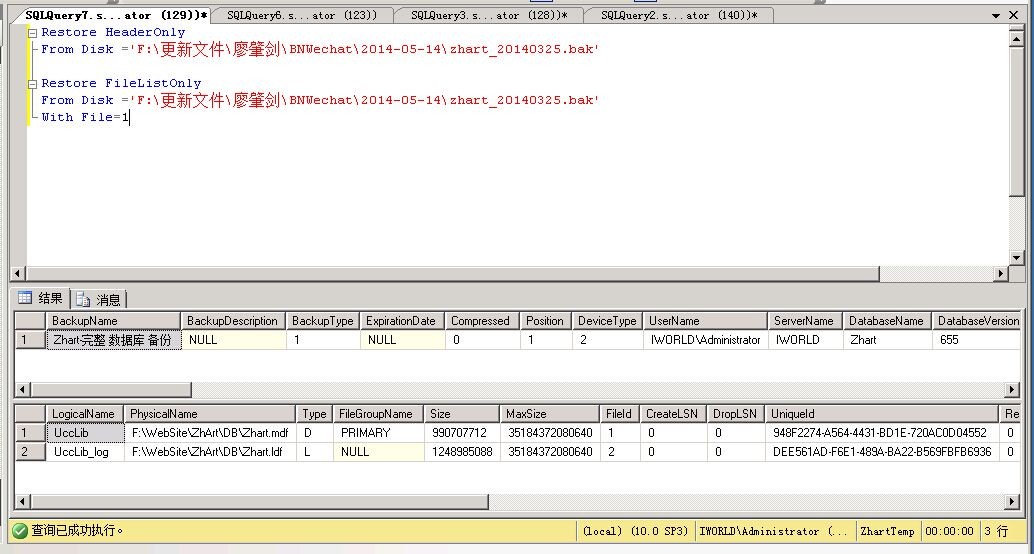Image resolution: width=1034 pixels, height=554 pixels.
Task: Open the active documents dropdown arrow
Action: (x=996, y=16)
